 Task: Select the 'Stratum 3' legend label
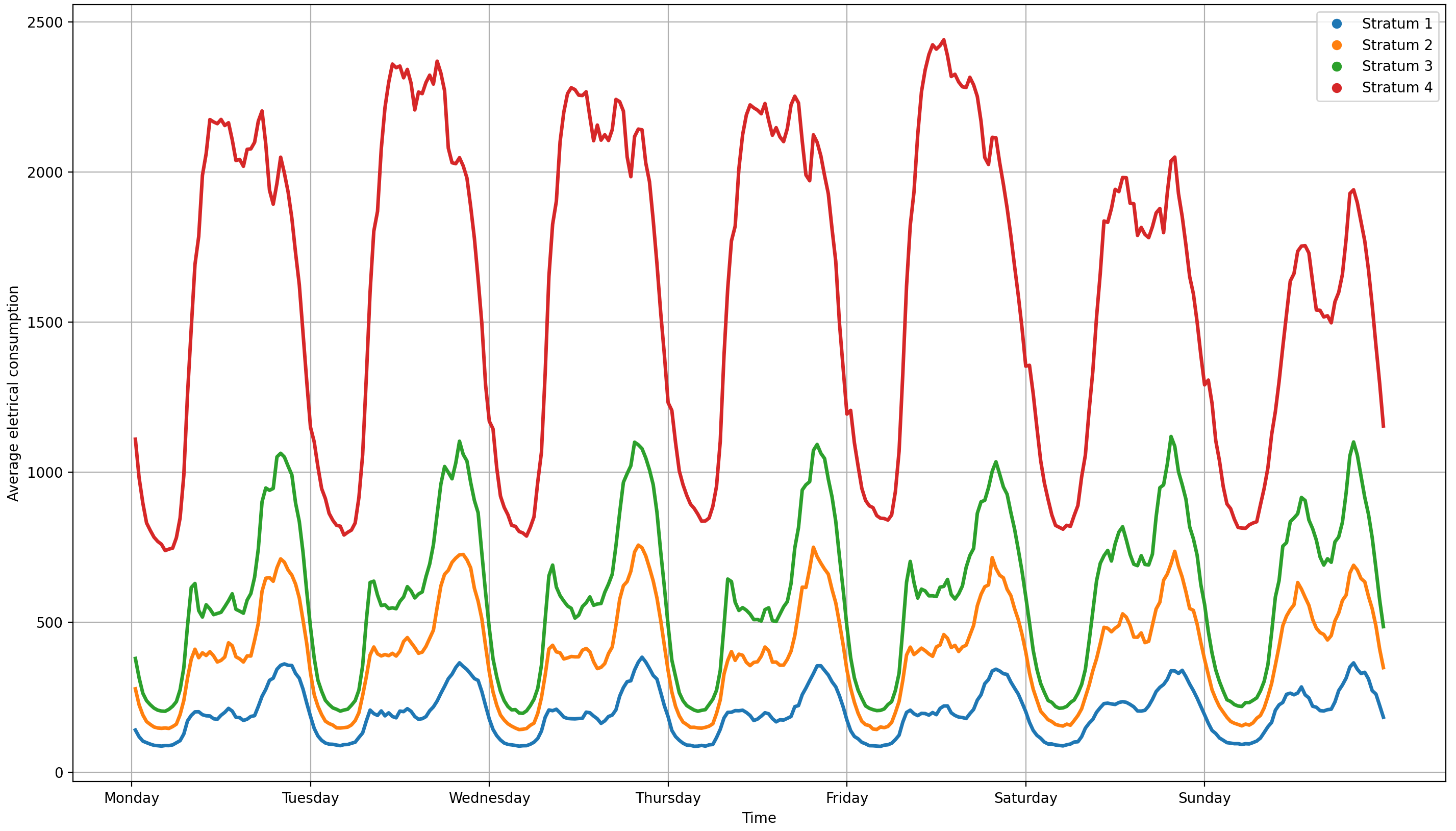(1397, 66)
